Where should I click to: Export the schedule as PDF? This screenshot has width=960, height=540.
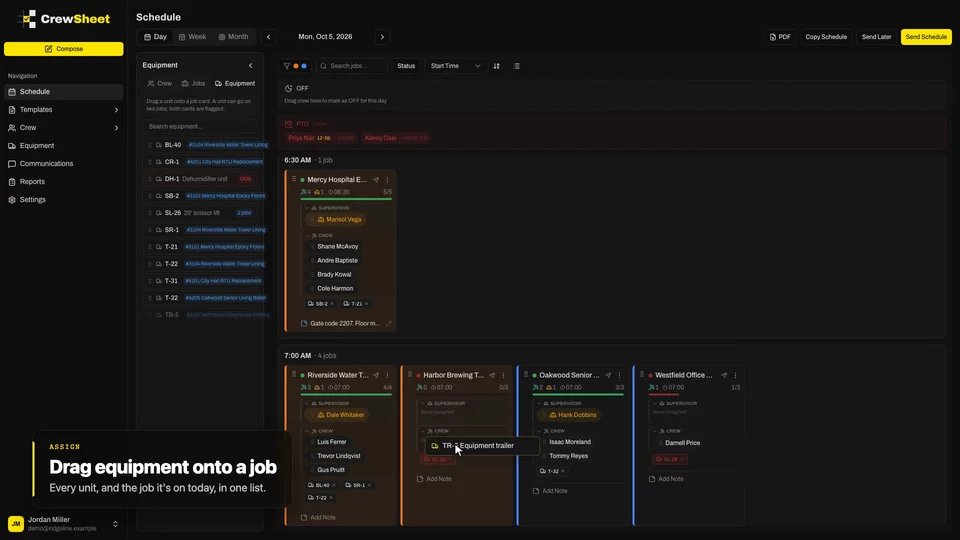[x=780, y=37]
